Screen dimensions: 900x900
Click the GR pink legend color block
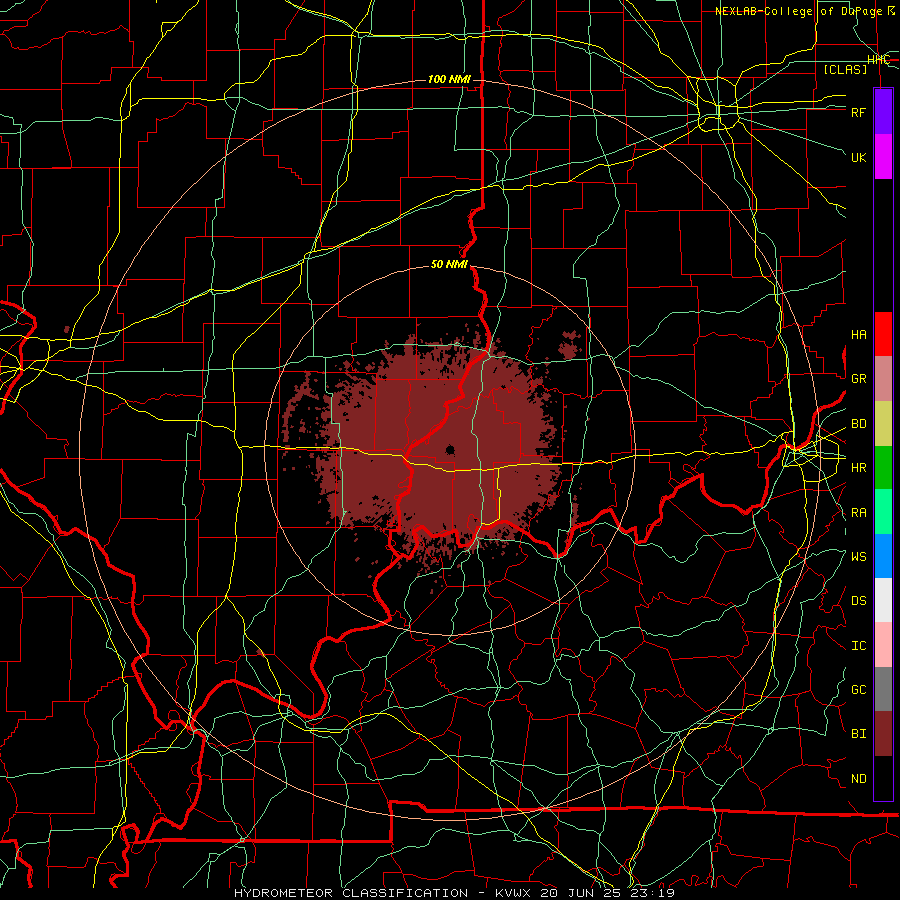click(x=883, y=379)
